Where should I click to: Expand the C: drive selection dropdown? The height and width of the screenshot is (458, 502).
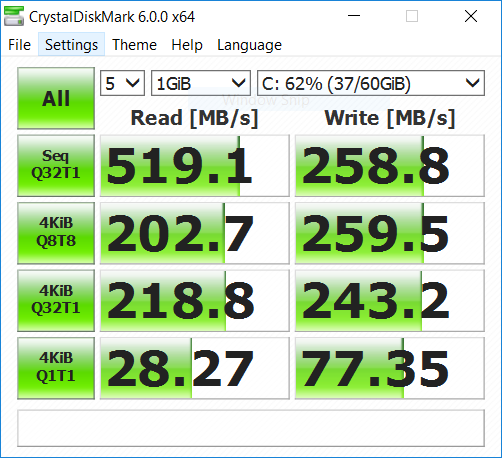point(371,83)
